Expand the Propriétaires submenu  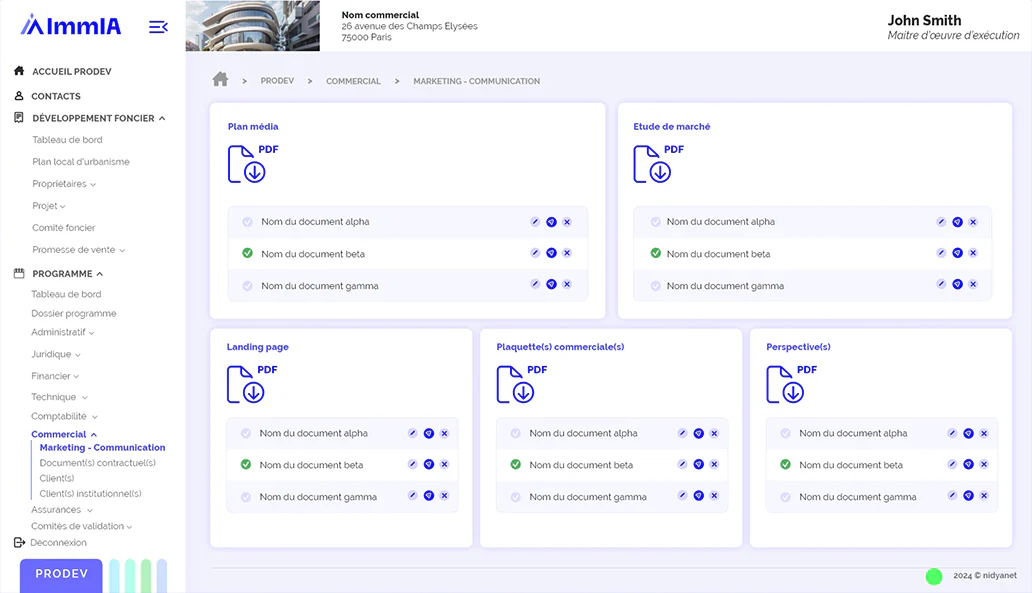pyautogui.click(x=64, y=184)
